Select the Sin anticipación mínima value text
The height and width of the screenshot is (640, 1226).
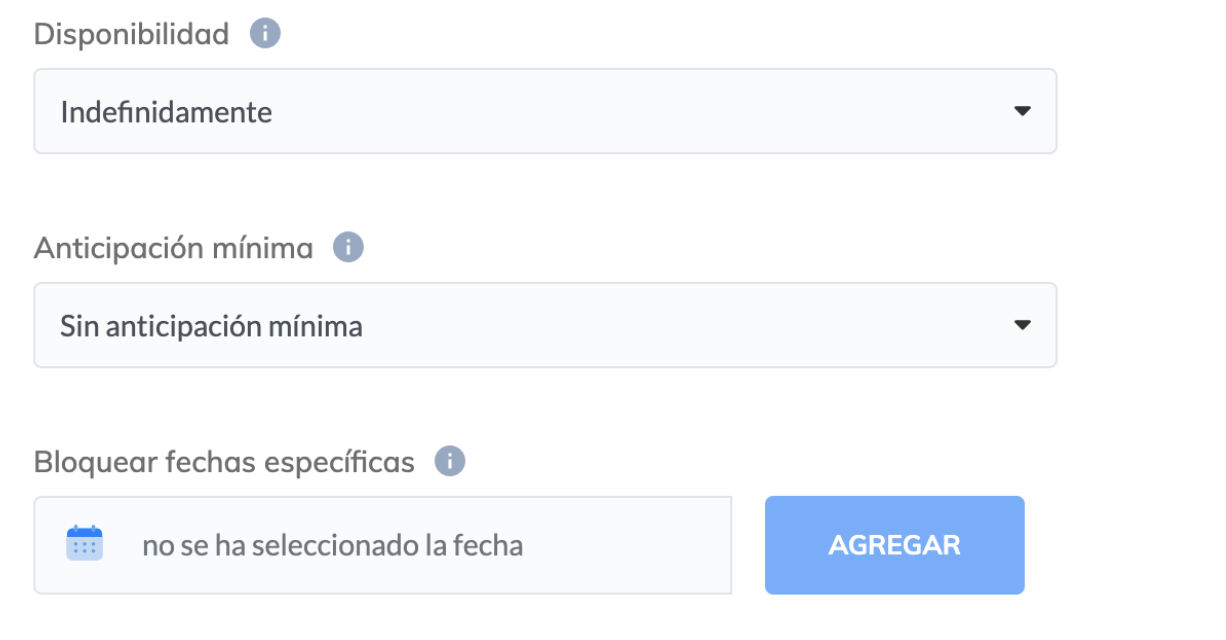tap(211, 326)
